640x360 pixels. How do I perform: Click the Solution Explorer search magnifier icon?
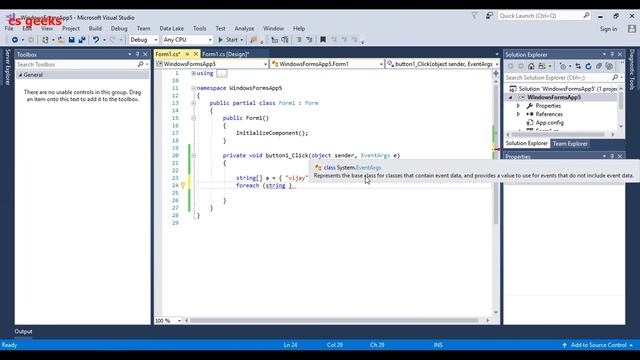pyautogui.click(x=615, y=77)
